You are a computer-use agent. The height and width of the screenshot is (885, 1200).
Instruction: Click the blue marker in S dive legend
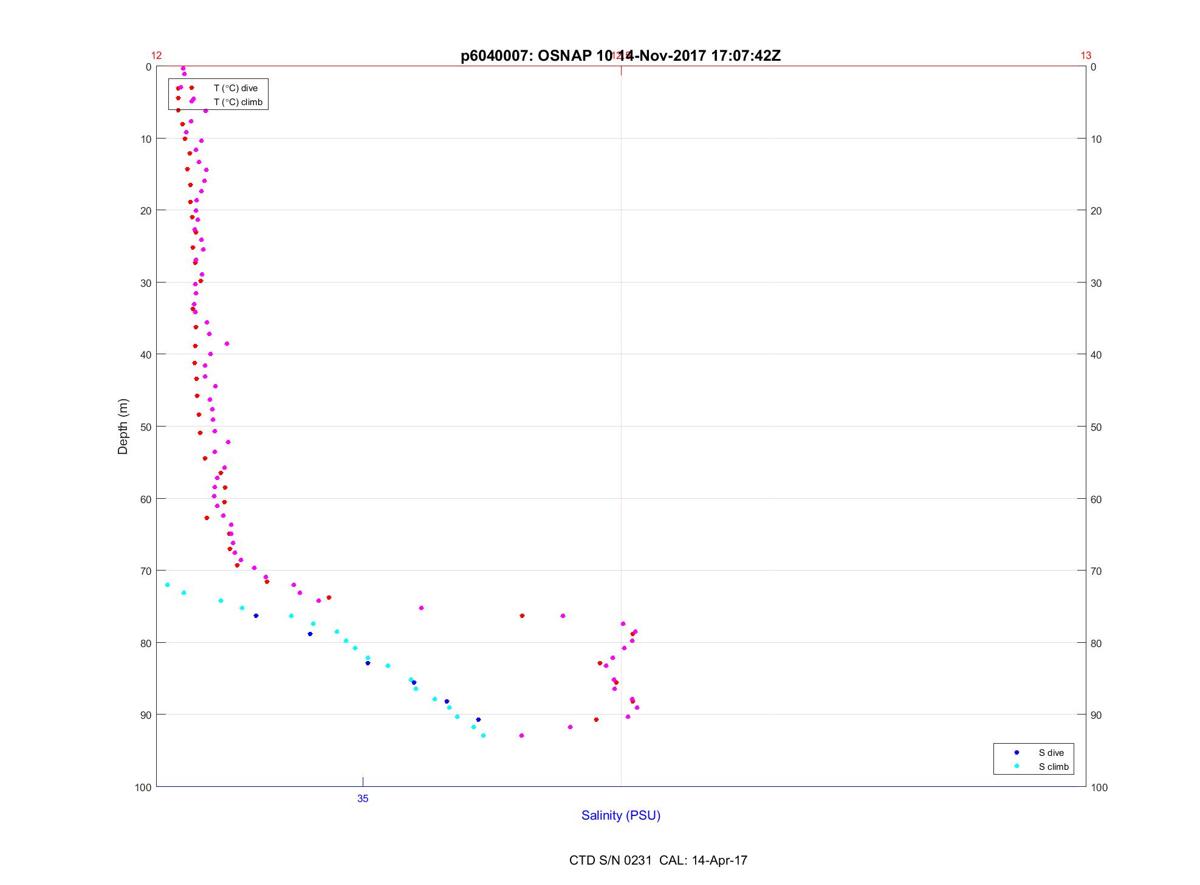(1016, 752)
